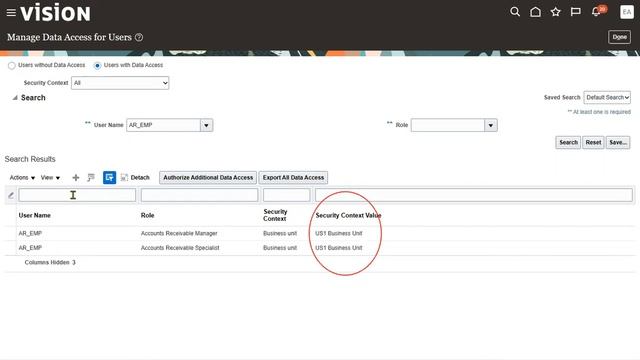The width and height of the screenshot is (640, 360).
Task: Click the Done button
Action: [x=619, y=37]
